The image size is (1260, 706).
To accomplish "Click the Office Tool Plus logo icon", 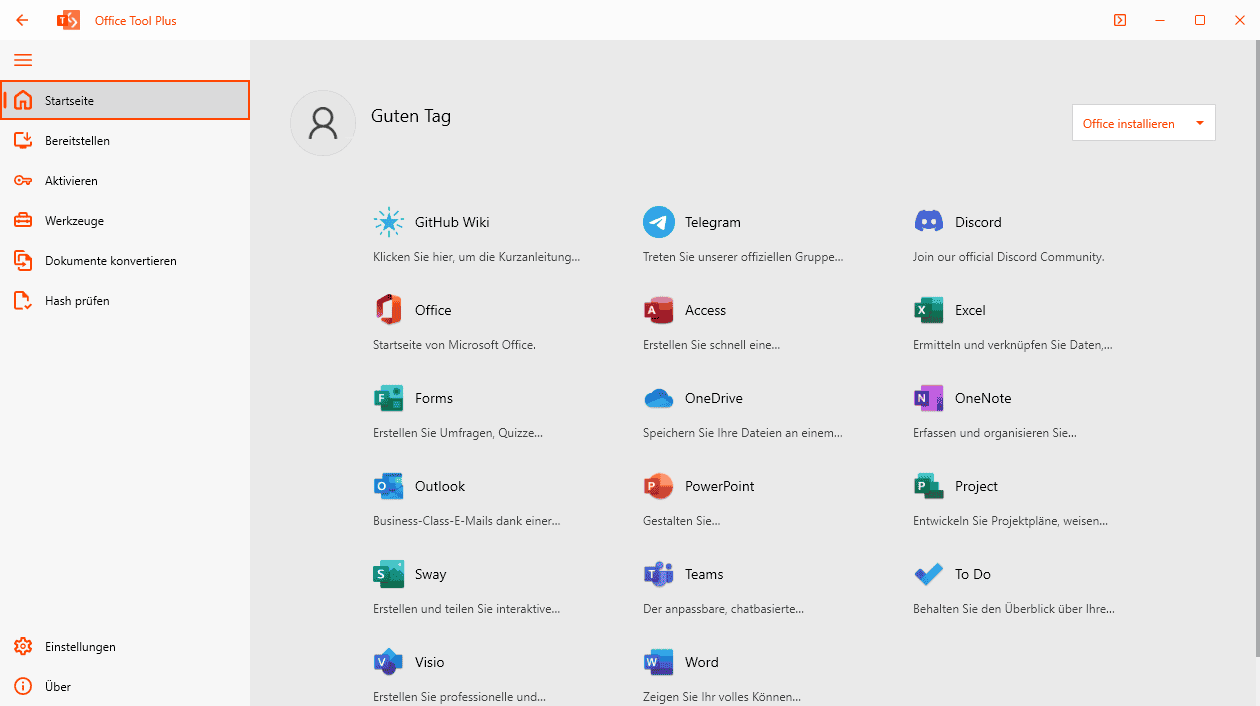I will coord(69,20).
